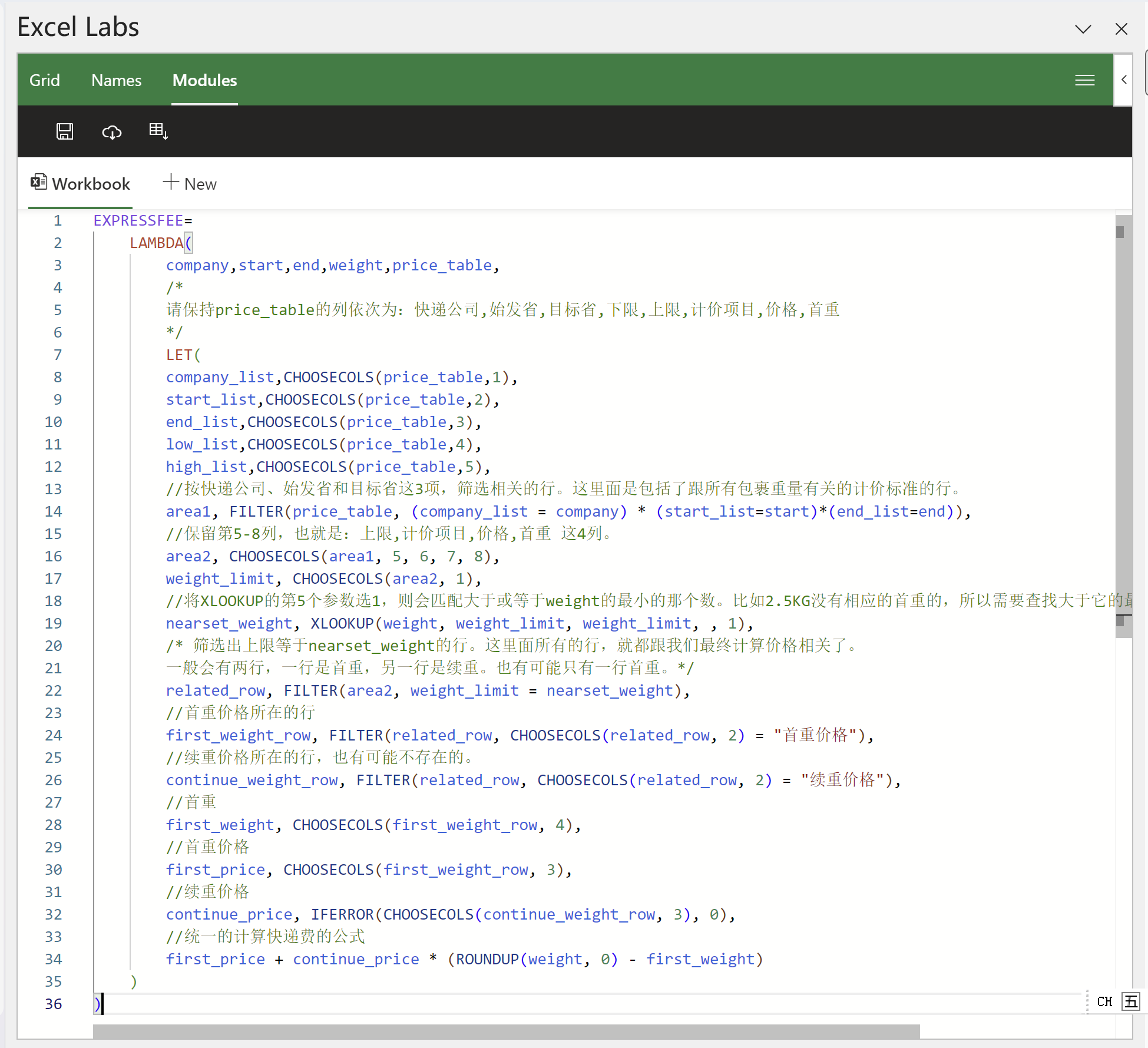Click the CH language indicator
Screen dimensions: 1148x1048
tap(1104, 1001)
